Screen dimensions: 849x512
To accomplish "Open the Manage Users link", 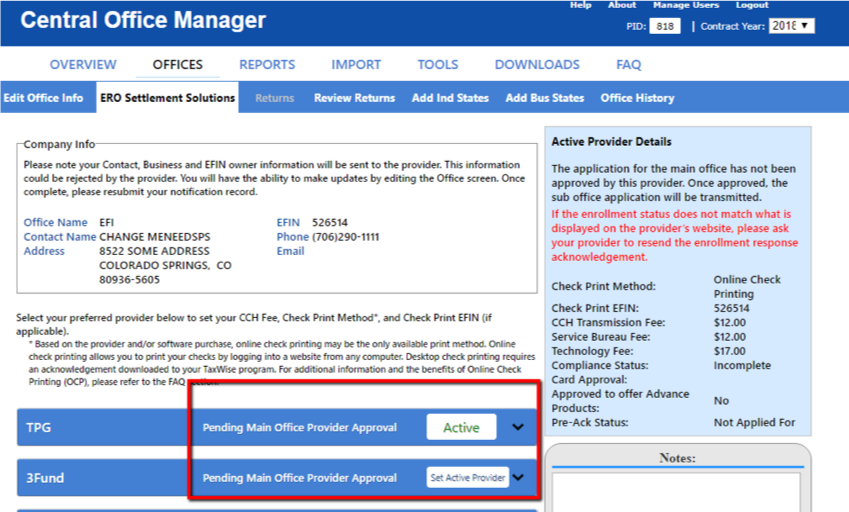I will pos(685,5).
